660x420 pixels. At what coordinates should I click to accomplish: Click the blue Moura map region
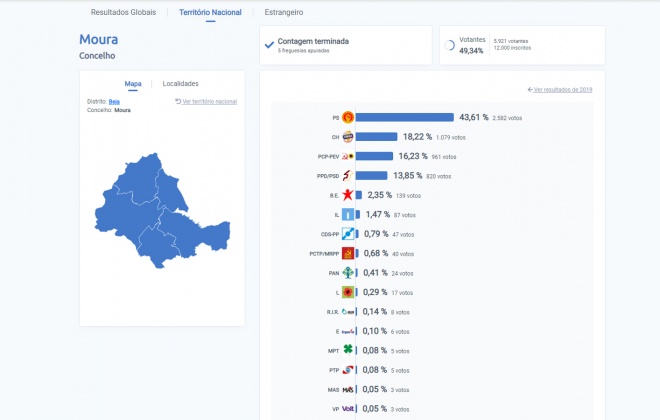tap(162, 210)
